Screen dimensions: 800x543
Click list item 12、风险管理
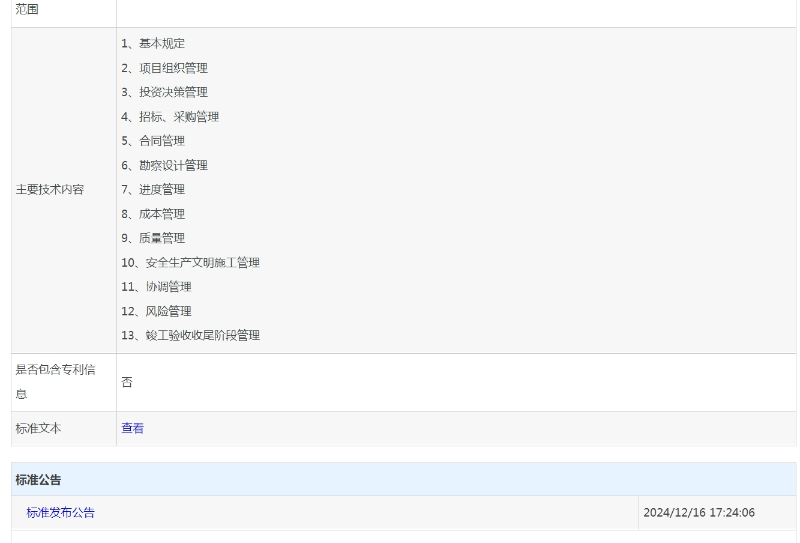(x=156, y=311)
